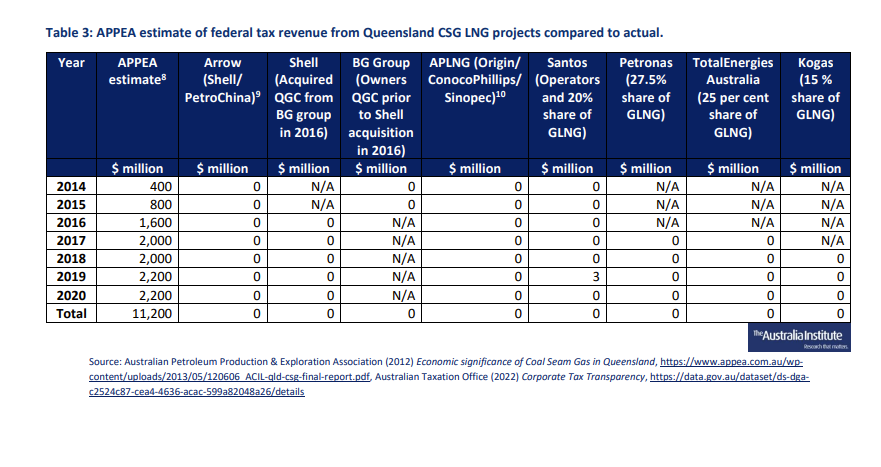The height and width of the screenshot is (467, 881).
Task: Select the '2019' year row label
Action: (71, 276)
